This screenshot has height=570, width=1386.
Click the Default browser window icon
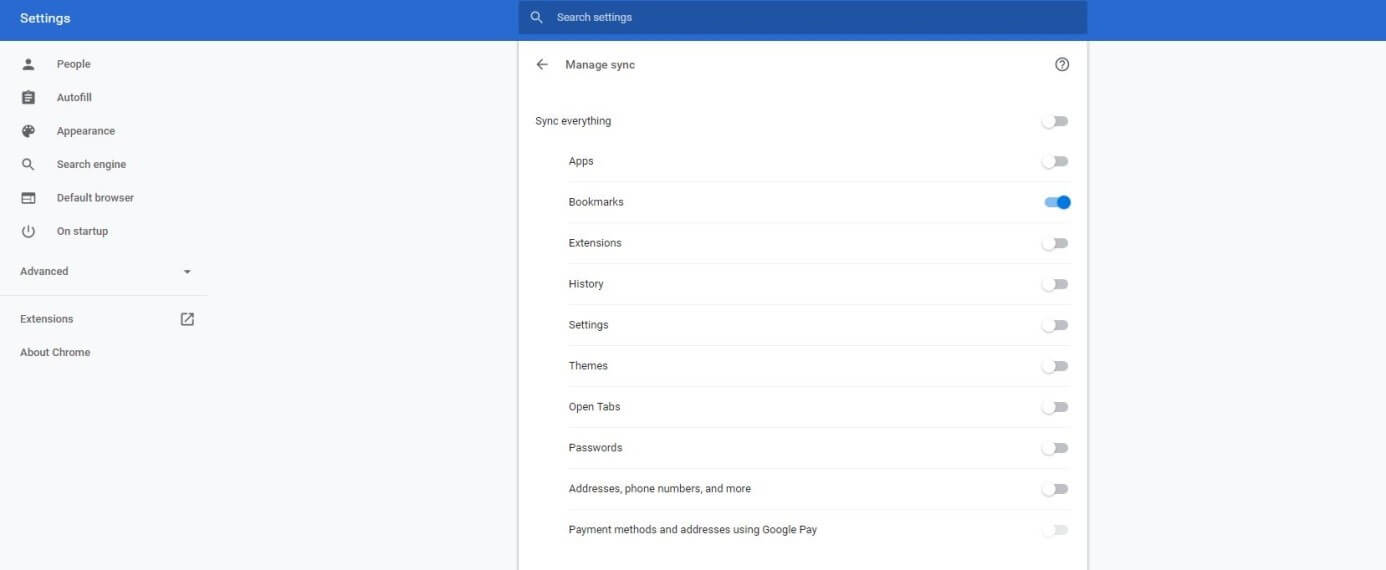[28, 198]
